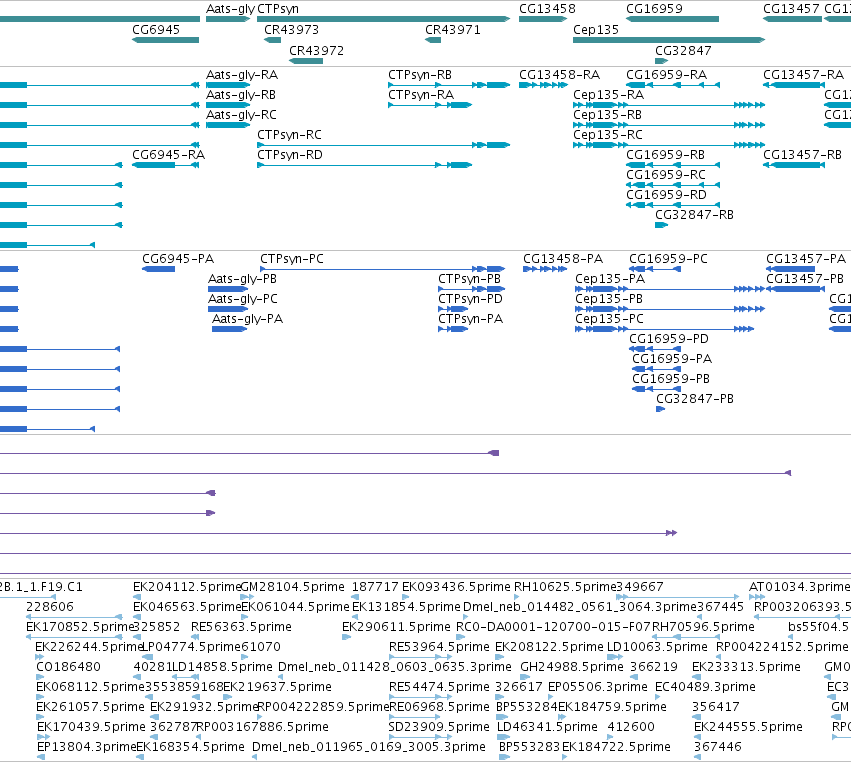
Task: Open the Cep135-RB transcript
Action: click(669, 125)
